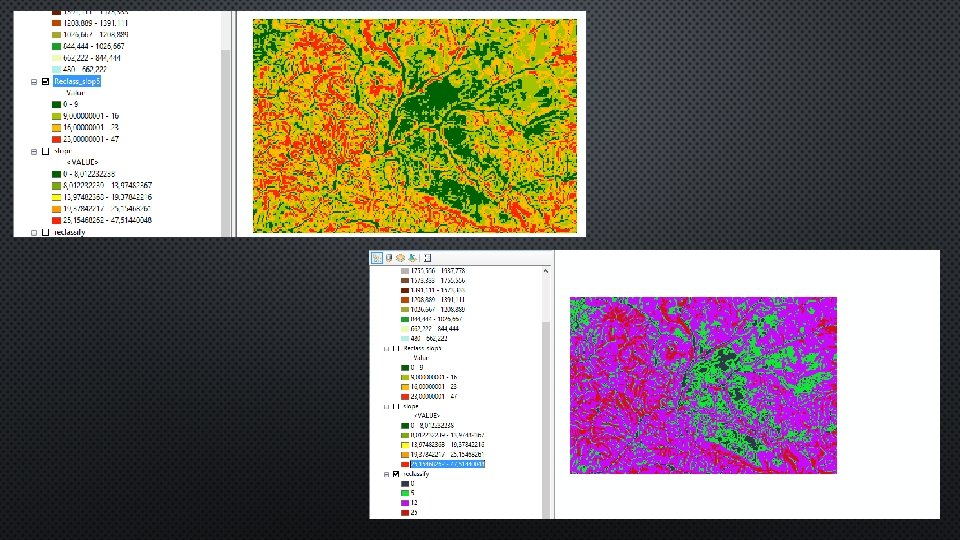Select List By Source icon in lower panel
This screenshot has height=540, width=960.
pos(389,258)
